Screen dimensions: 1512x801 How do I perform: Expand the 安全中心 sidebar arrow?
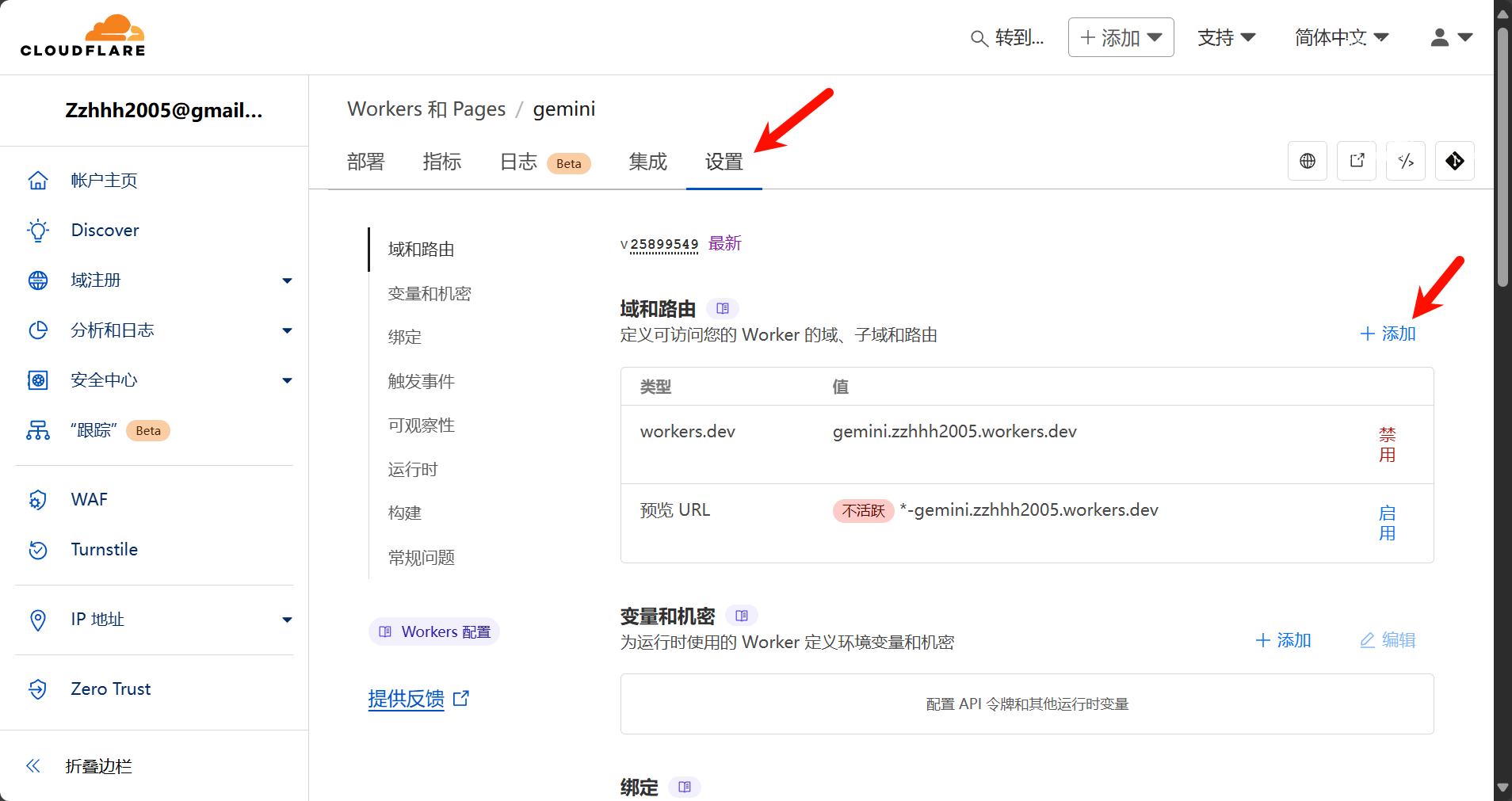pos(287,380)
